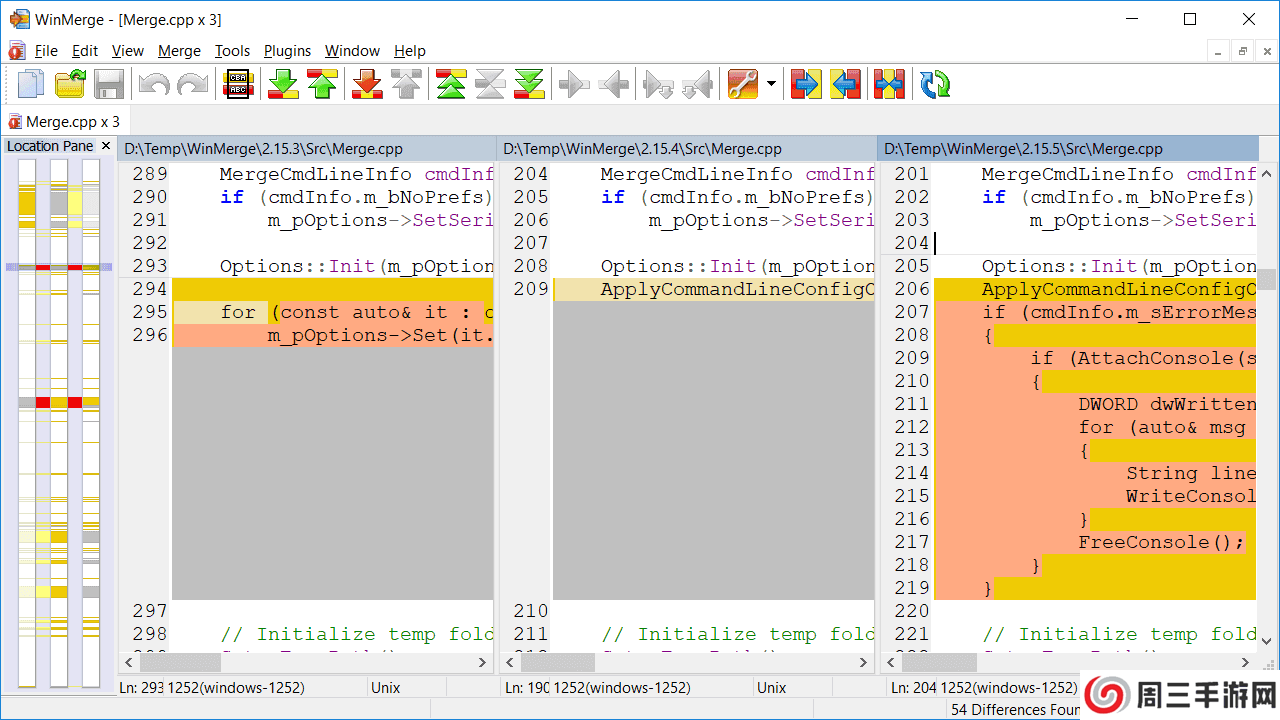Open the Merge menu

click(179, 51)
